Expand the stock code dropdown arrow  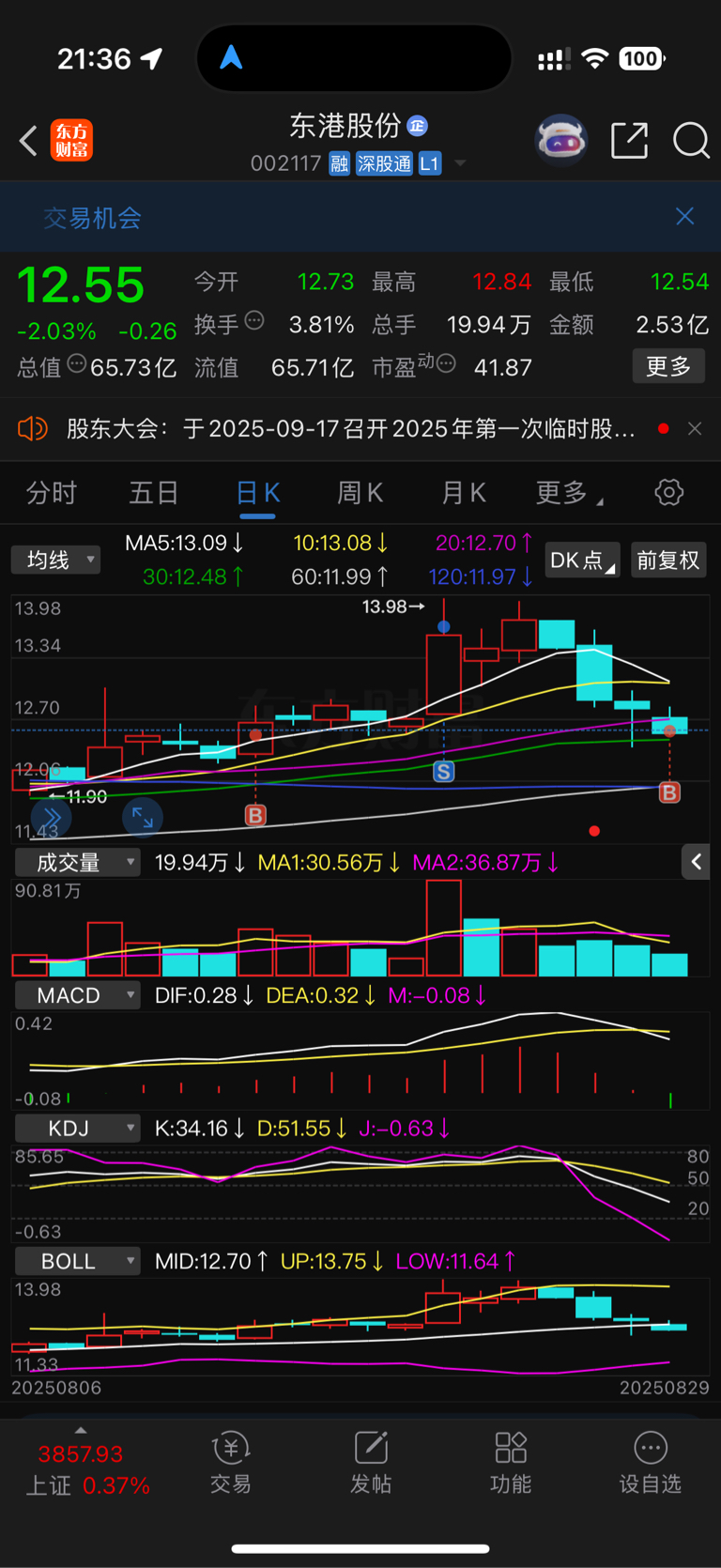coord(460,164)
